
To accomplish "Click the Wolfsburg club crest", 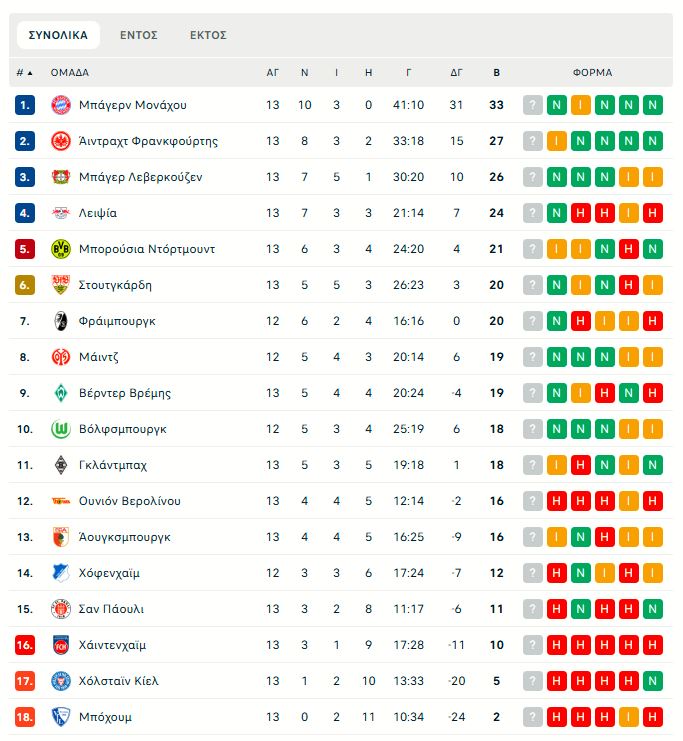I will [x=61, y=429].
